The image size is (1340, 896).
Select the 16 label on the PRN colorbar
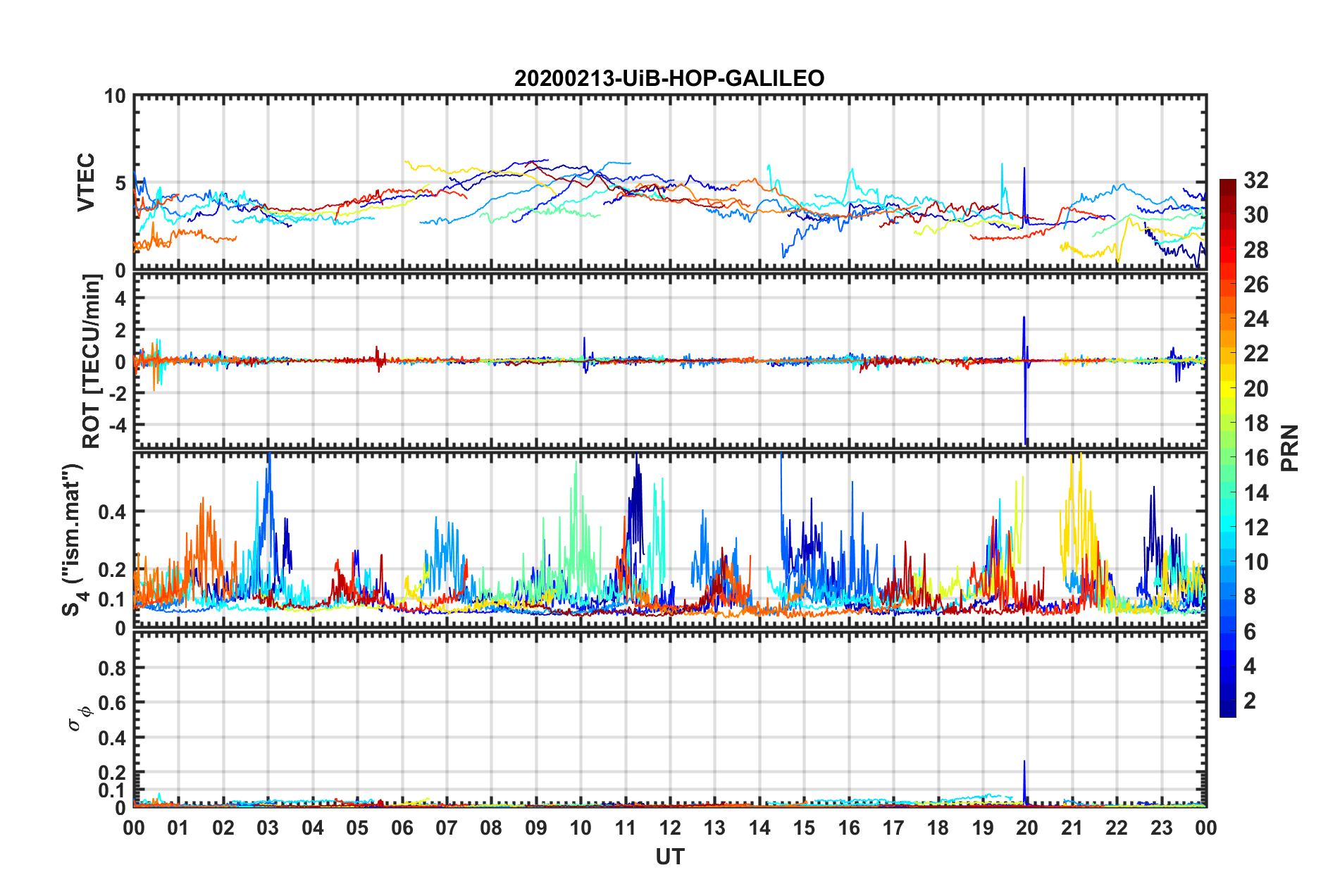tap(1256, 458)
